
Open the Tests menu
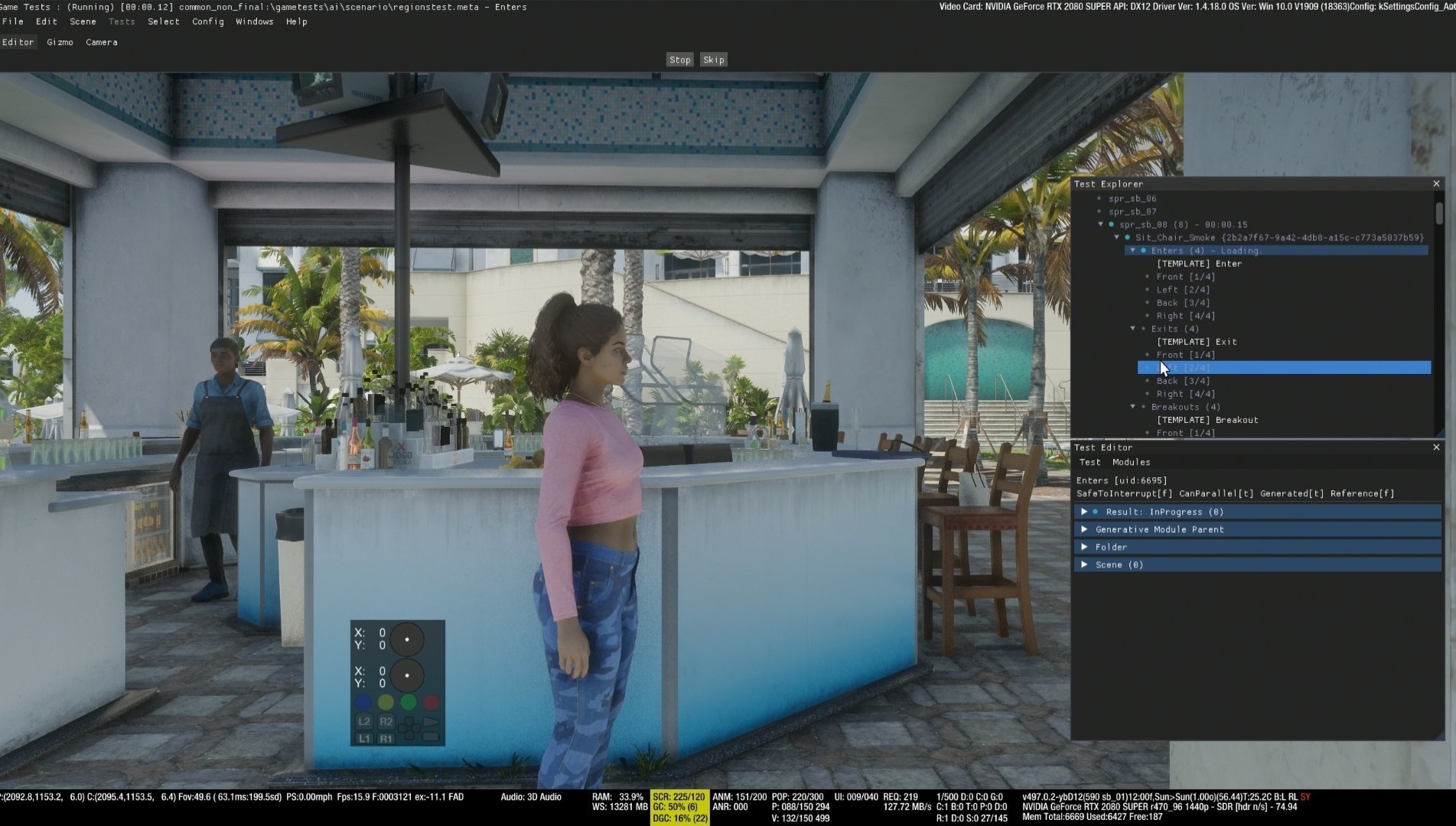coord(122,21)
